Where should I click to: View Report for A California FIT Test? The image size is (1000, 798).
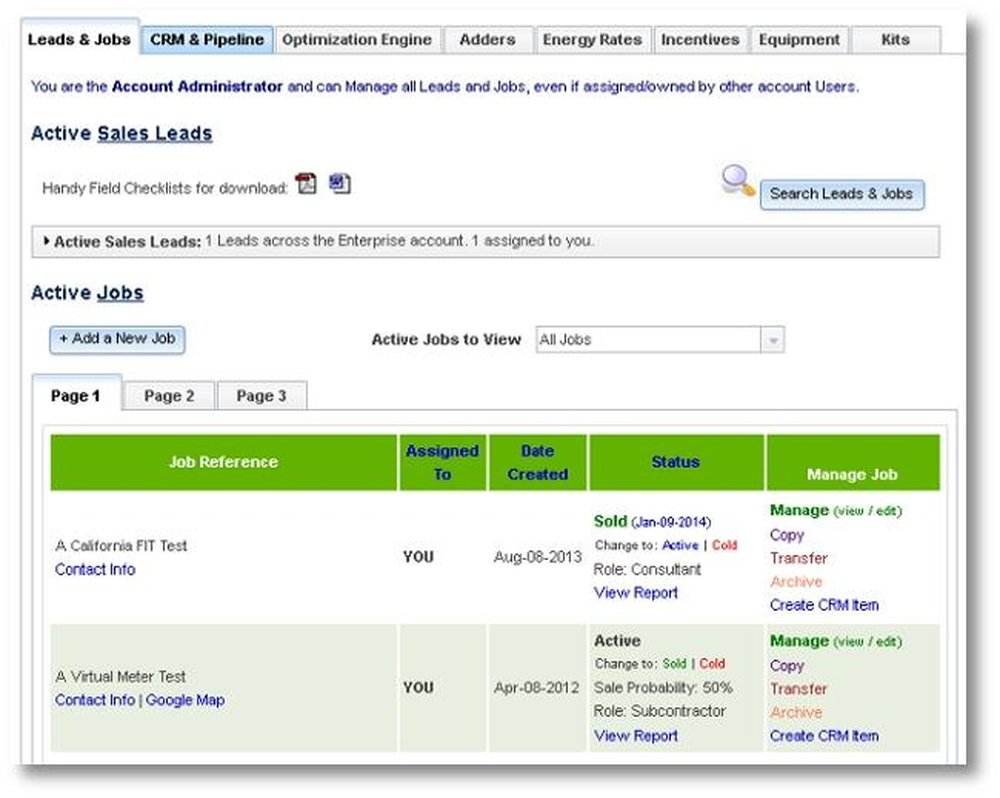coord(636,593)
